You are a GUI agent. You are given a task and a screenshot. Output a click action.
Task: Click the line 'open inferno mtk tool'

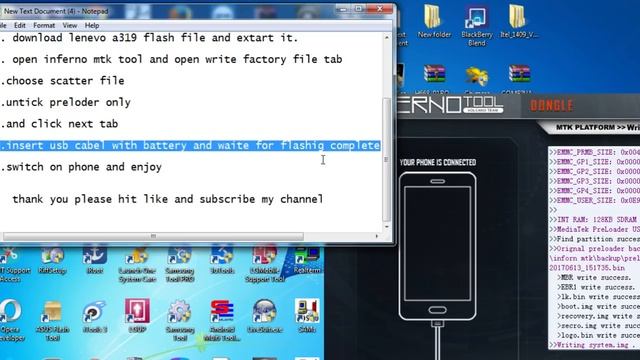[171, 60]
